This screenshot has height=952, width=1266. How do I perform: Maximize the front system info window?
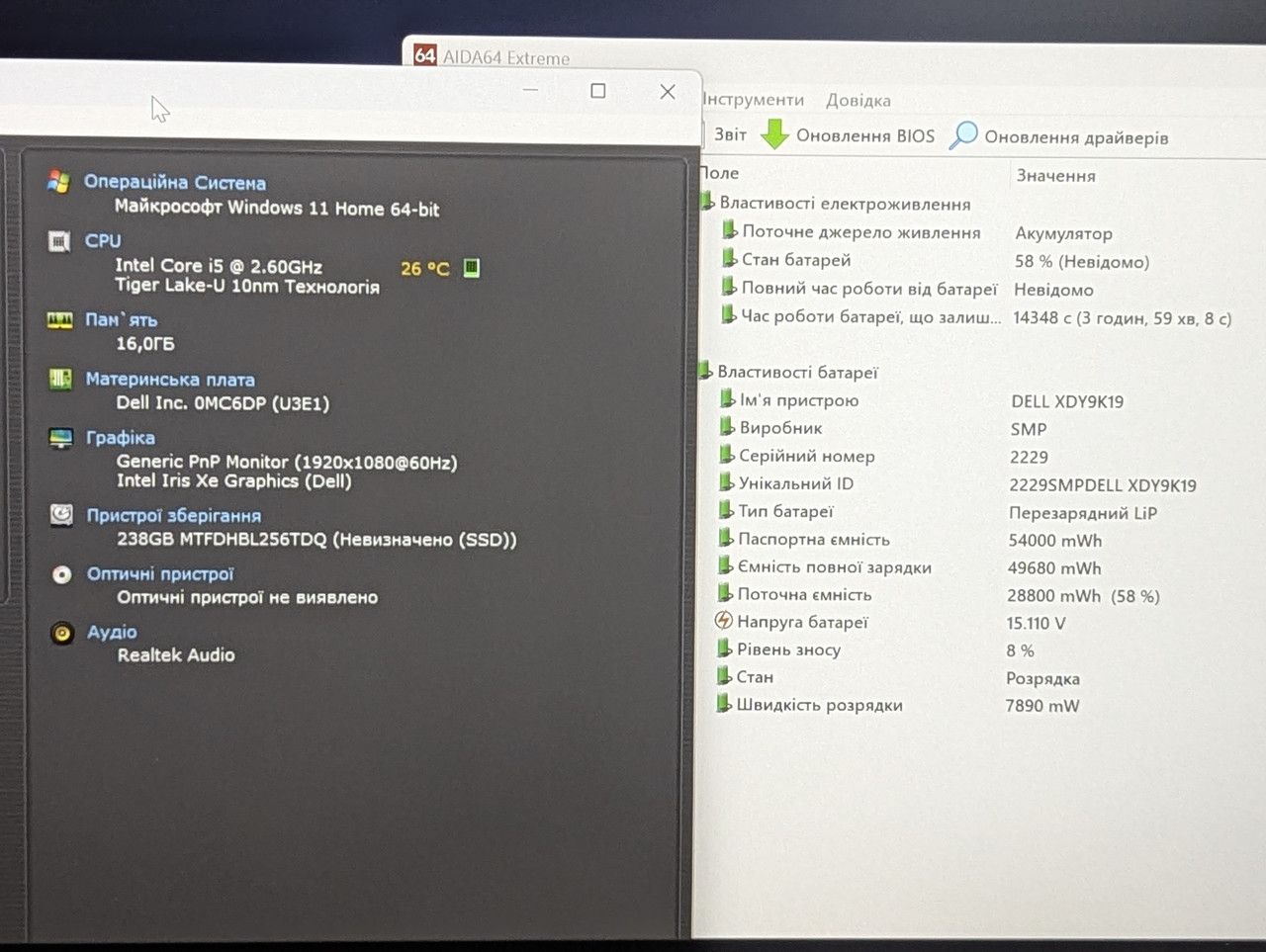[x=598, y=91]
